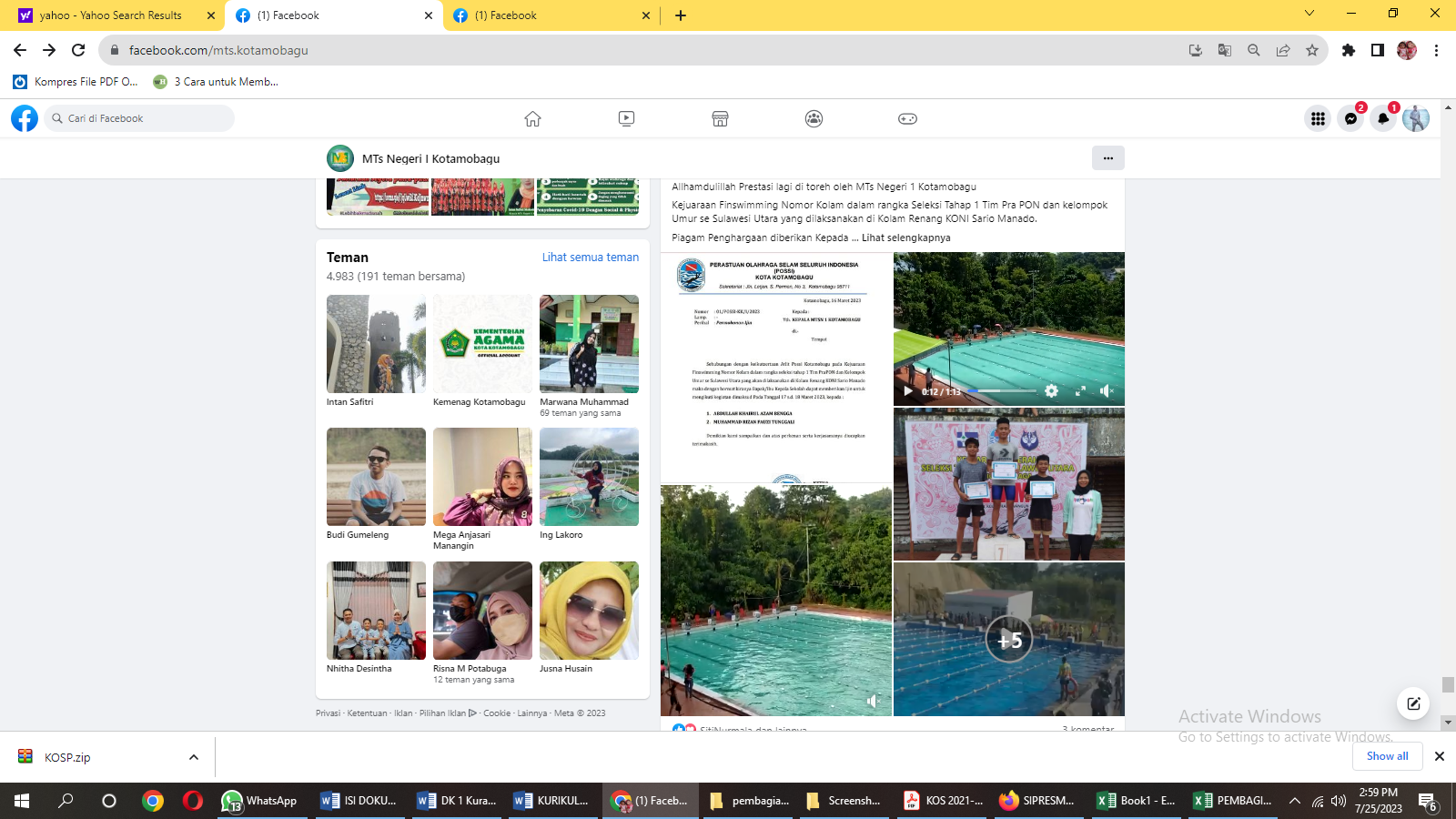Open Facebook Marketplace icon
1456x819 pixels.
pyautogui.click(x=720, y=118)
